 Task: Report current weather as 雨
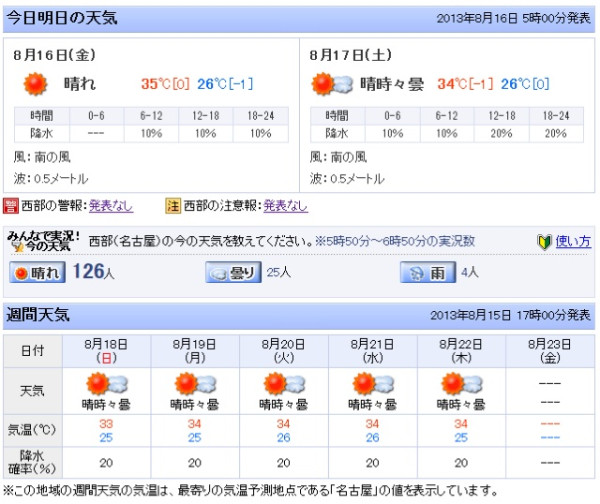coord(428,272)
